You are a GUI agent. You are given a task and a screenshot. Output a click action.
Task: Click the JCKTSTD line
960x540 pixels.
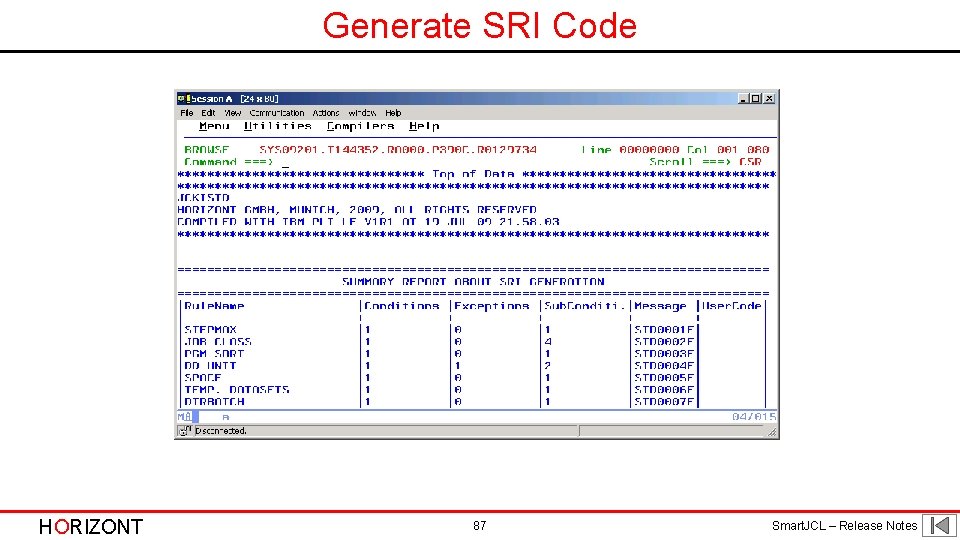(x=203, y=198)
